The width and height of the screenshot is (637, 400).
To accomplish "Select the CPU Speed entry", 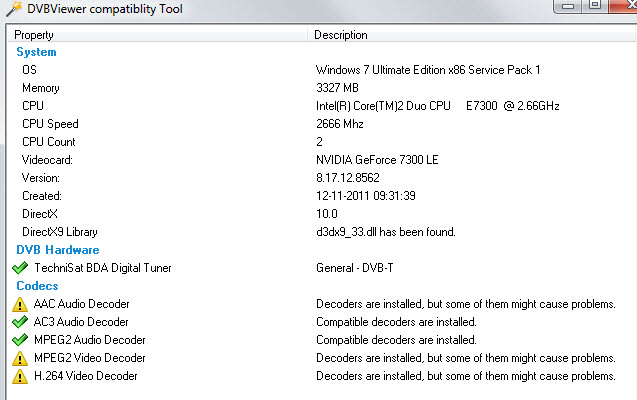I will pos(50,124).
